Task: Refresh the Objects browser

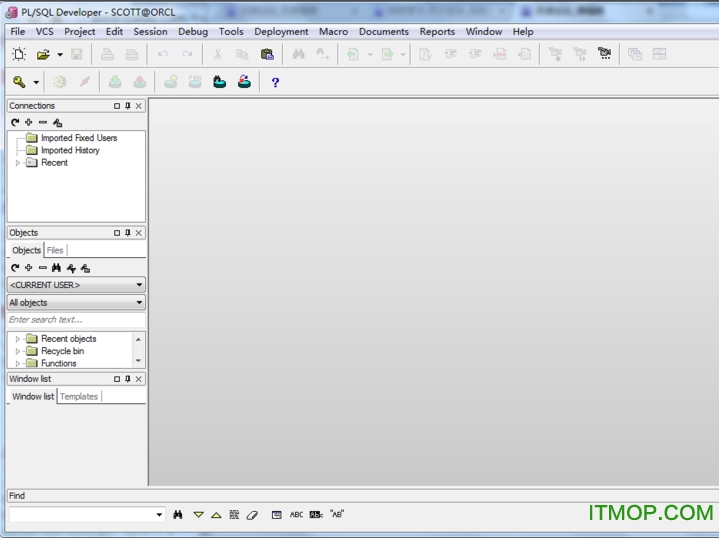Action: pyautogui.click(x=15, y=268)
